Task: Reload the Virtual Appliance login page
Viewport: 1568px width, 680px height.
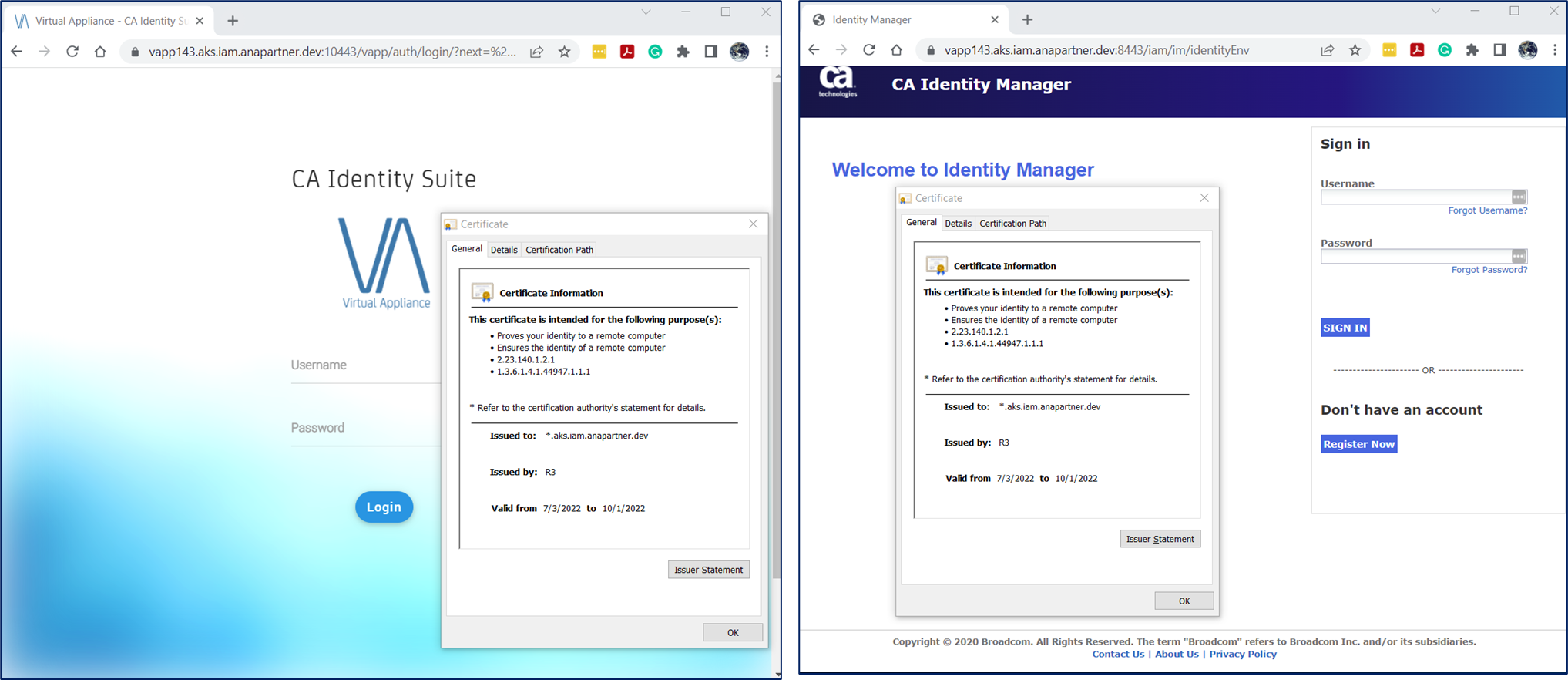Action: (72, 52)
